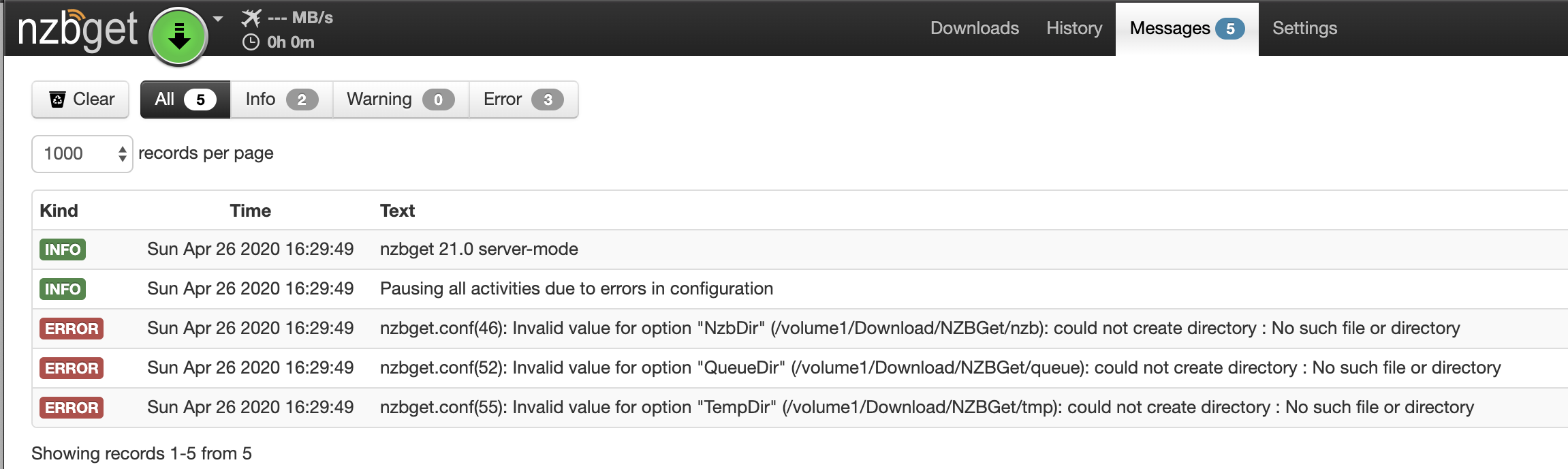Click the nzbget logo
The height and width of the screenshot is (469, 1568).
(77, 29)
